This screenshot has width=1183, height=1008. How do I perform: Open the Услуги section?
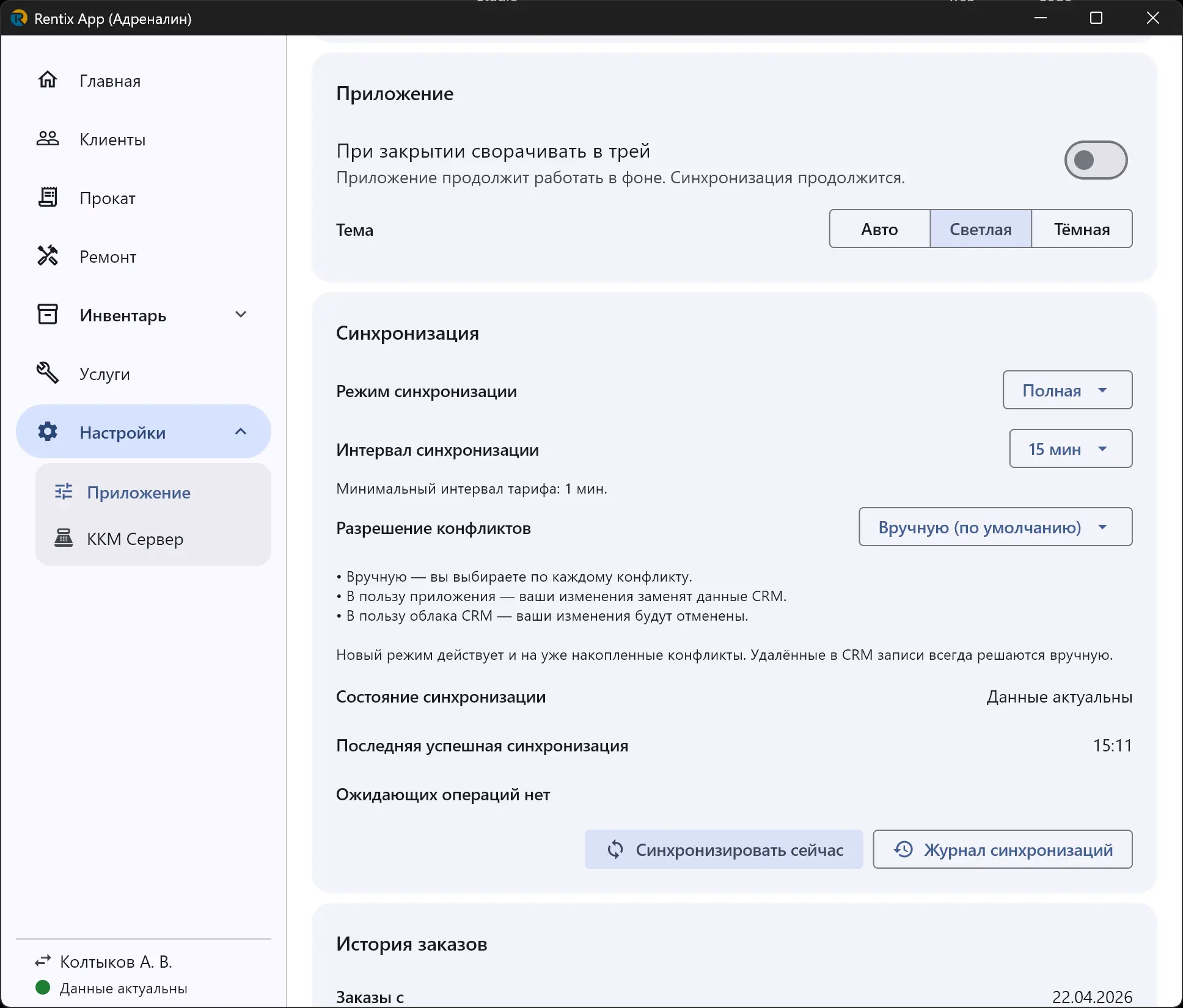tap(144, 373)
